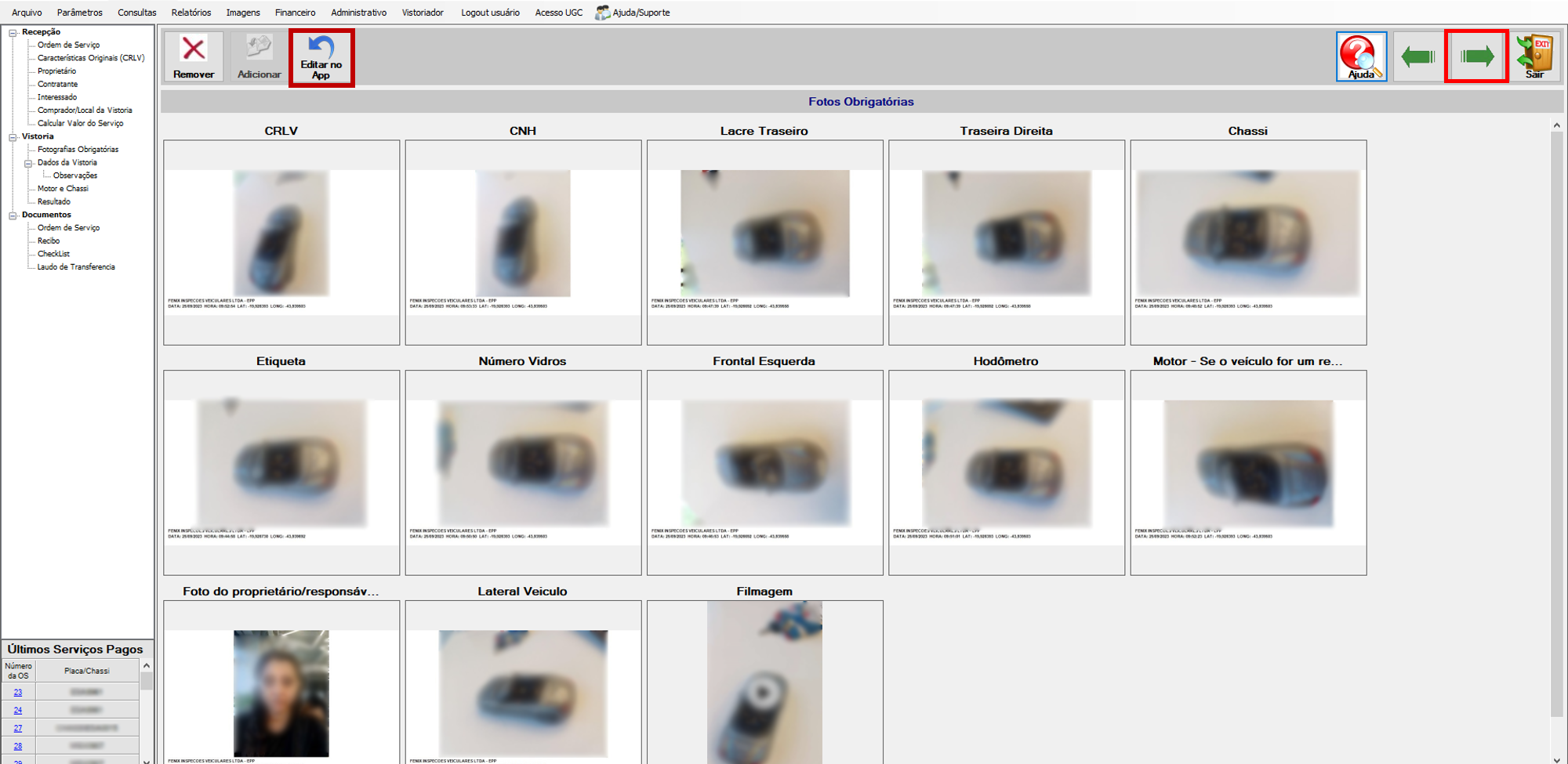Advance with green right arrow
This screenshot has height=764, width=1568.
point(1476,56)
